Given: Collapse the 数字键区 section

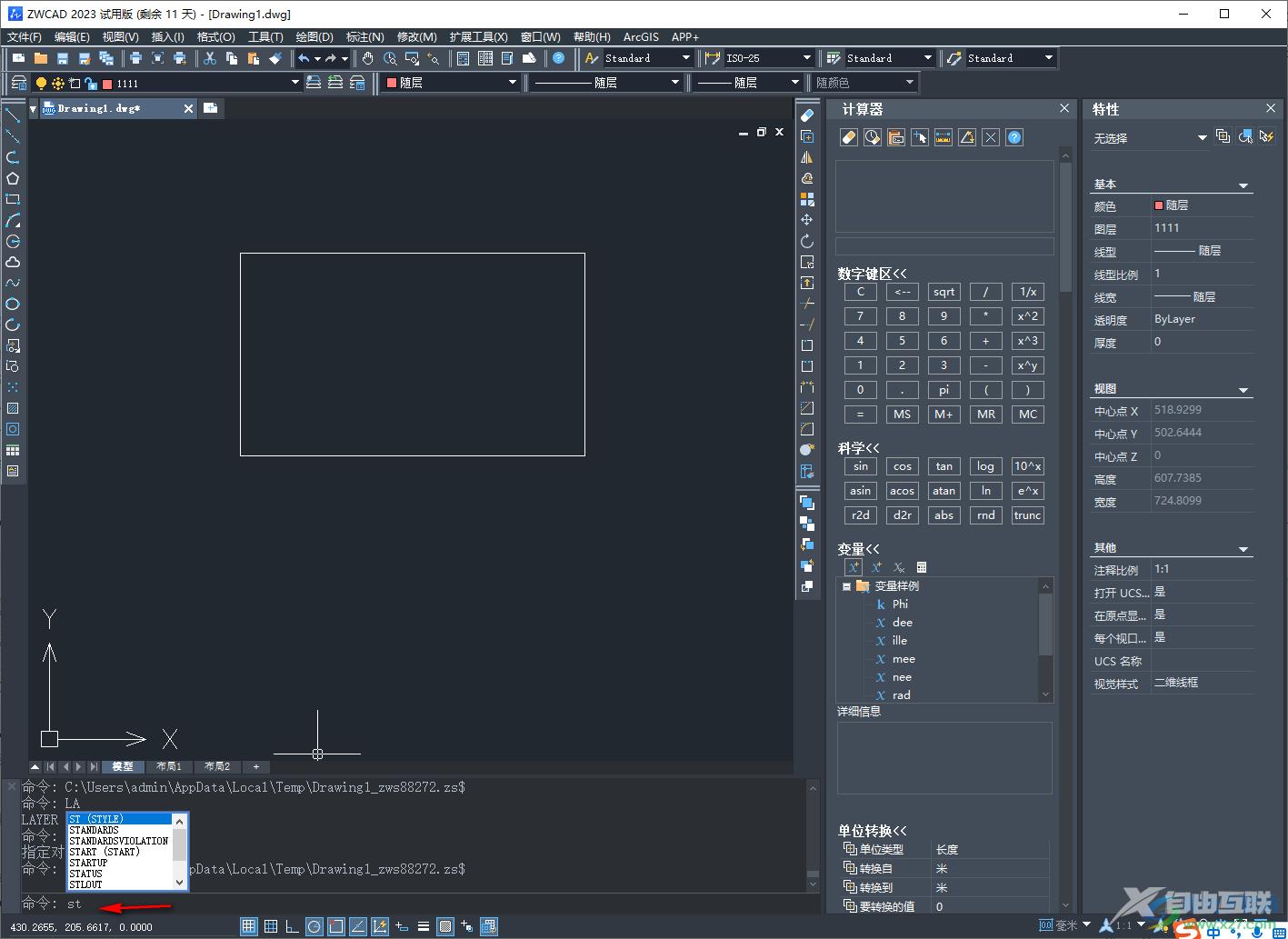Looking at the screenshot, I should coord(873,274).
